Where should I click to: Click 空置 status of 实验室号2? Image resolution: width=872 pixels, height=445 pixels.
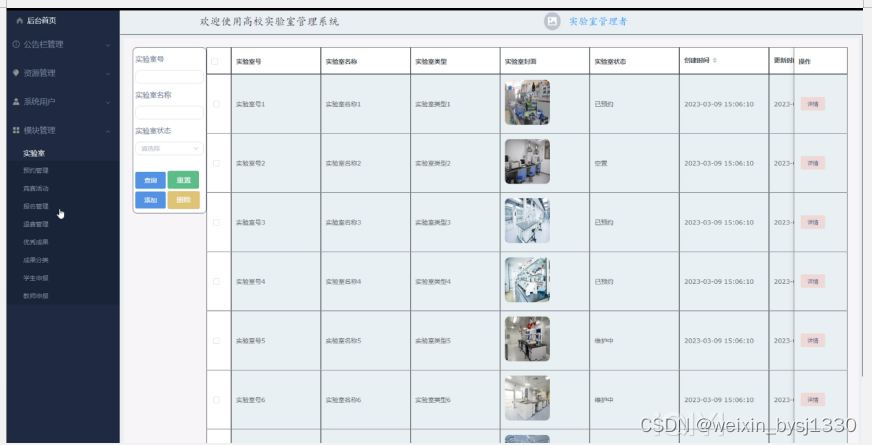click(x=601, y=164)
